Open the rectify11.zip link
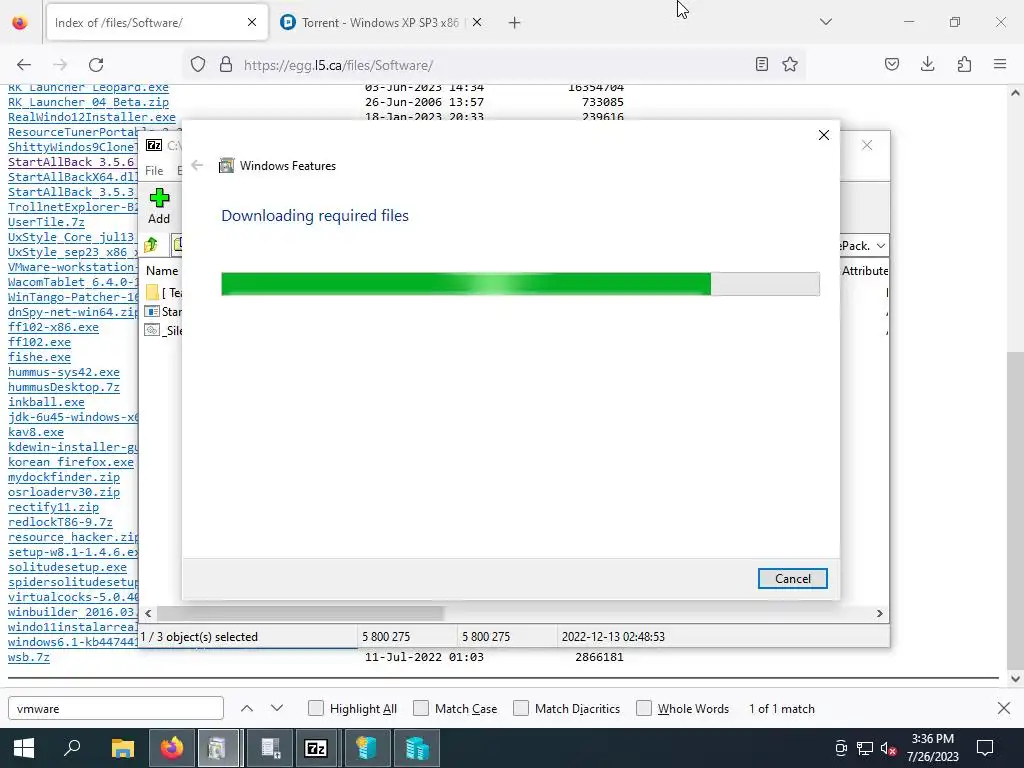 54,507
